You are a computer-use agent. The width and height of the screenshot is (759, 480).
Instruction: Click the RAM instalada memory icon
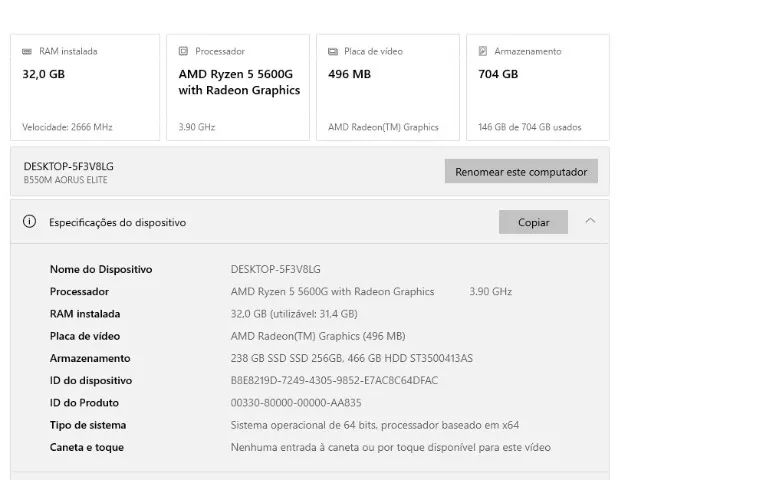(27, 51)
